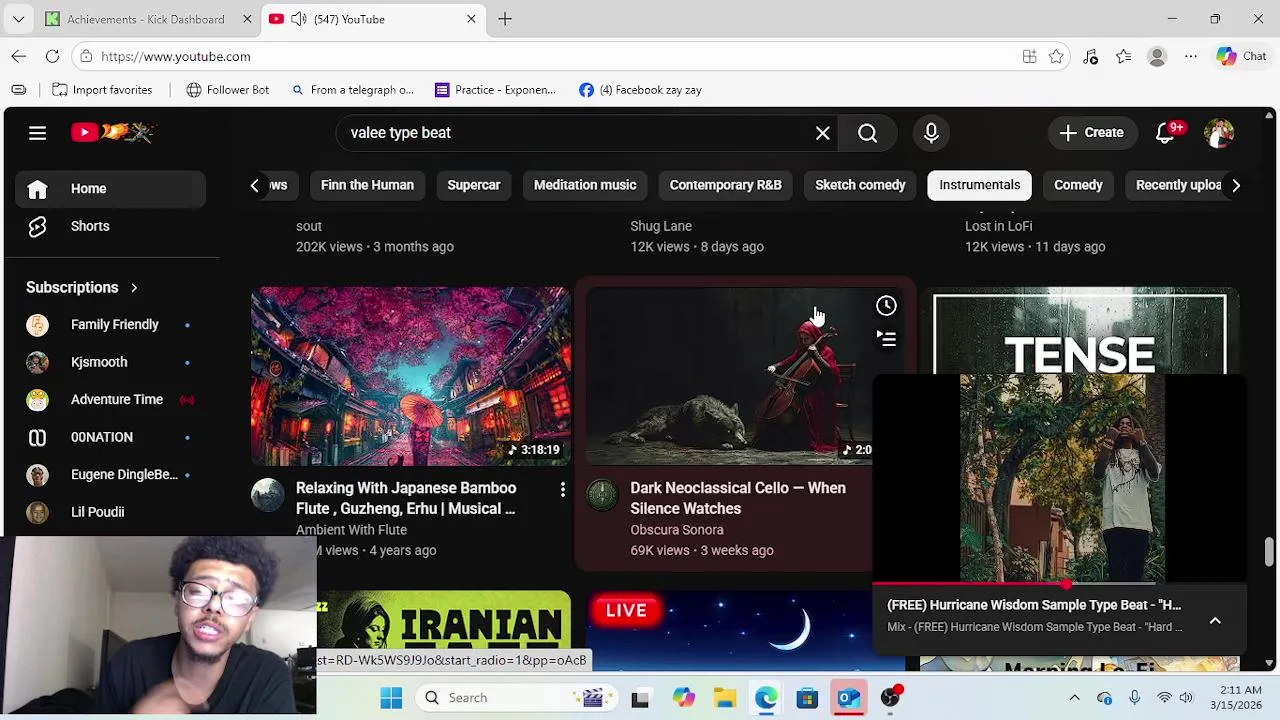The height and width of the screenshot is (720, 1280).
Task: Select the Contemporary R&B chip
Action: tap(725, 185)
